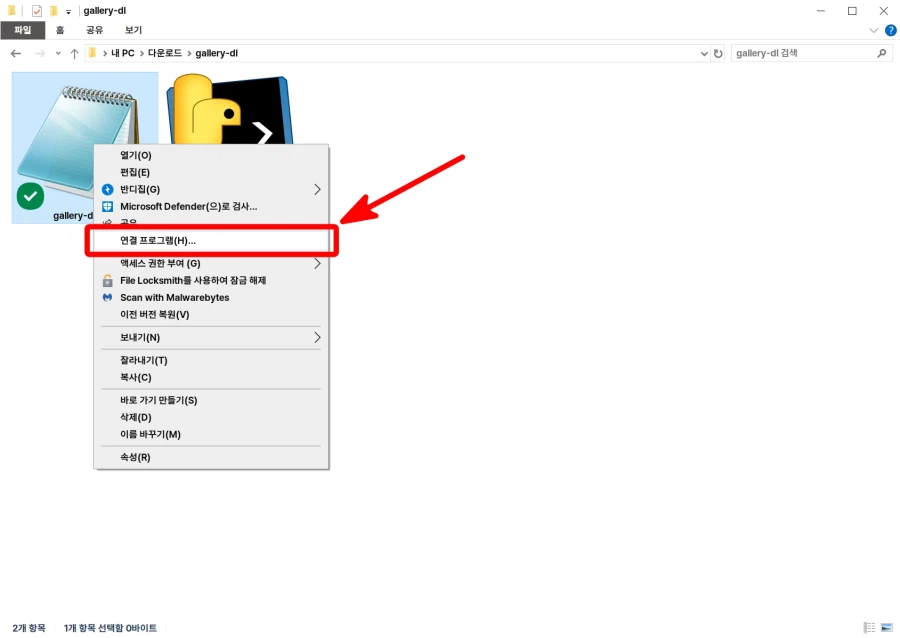This screenshot has width=900, height=638.
Task: Choose 열기(O) from context menu
Action: tap(211, 155)
